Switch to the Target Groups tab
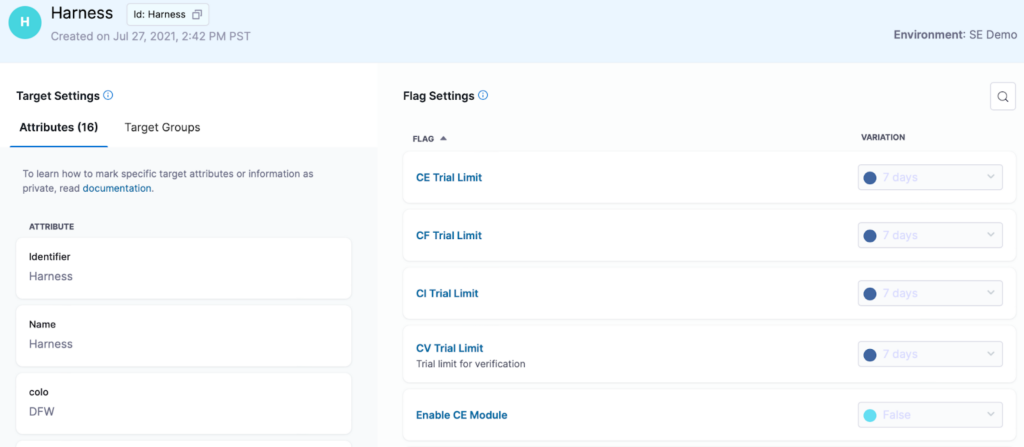 [x=163, y=127]
